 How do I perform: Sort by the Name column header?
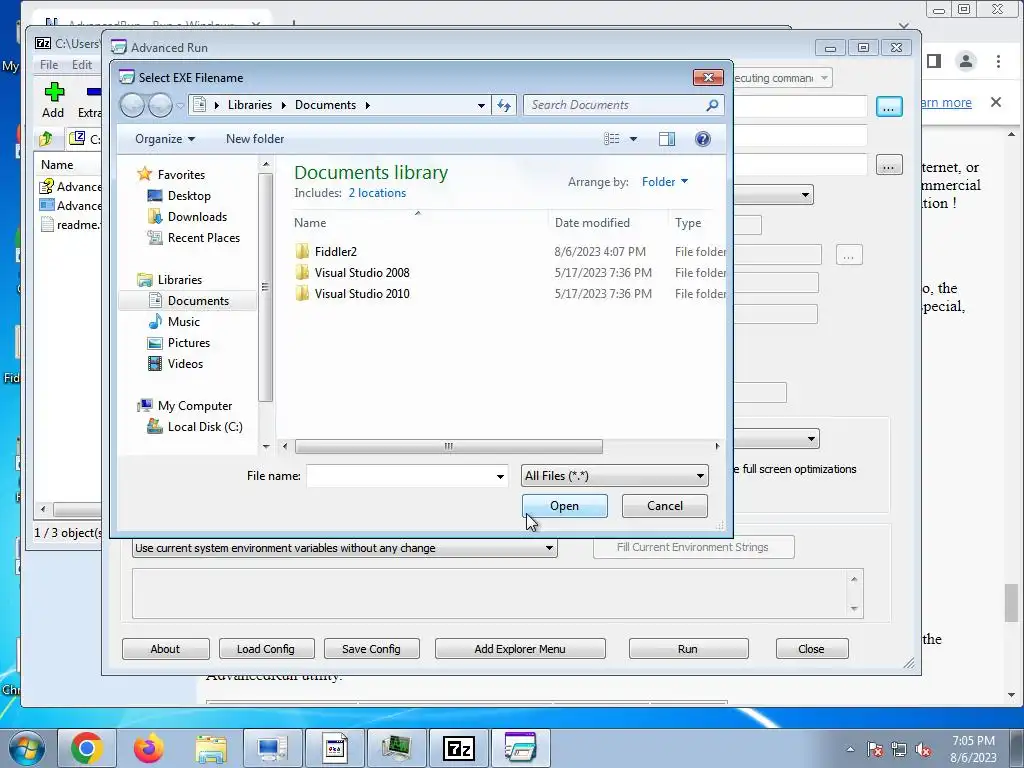pyautogui.click(x=418, y=222)
